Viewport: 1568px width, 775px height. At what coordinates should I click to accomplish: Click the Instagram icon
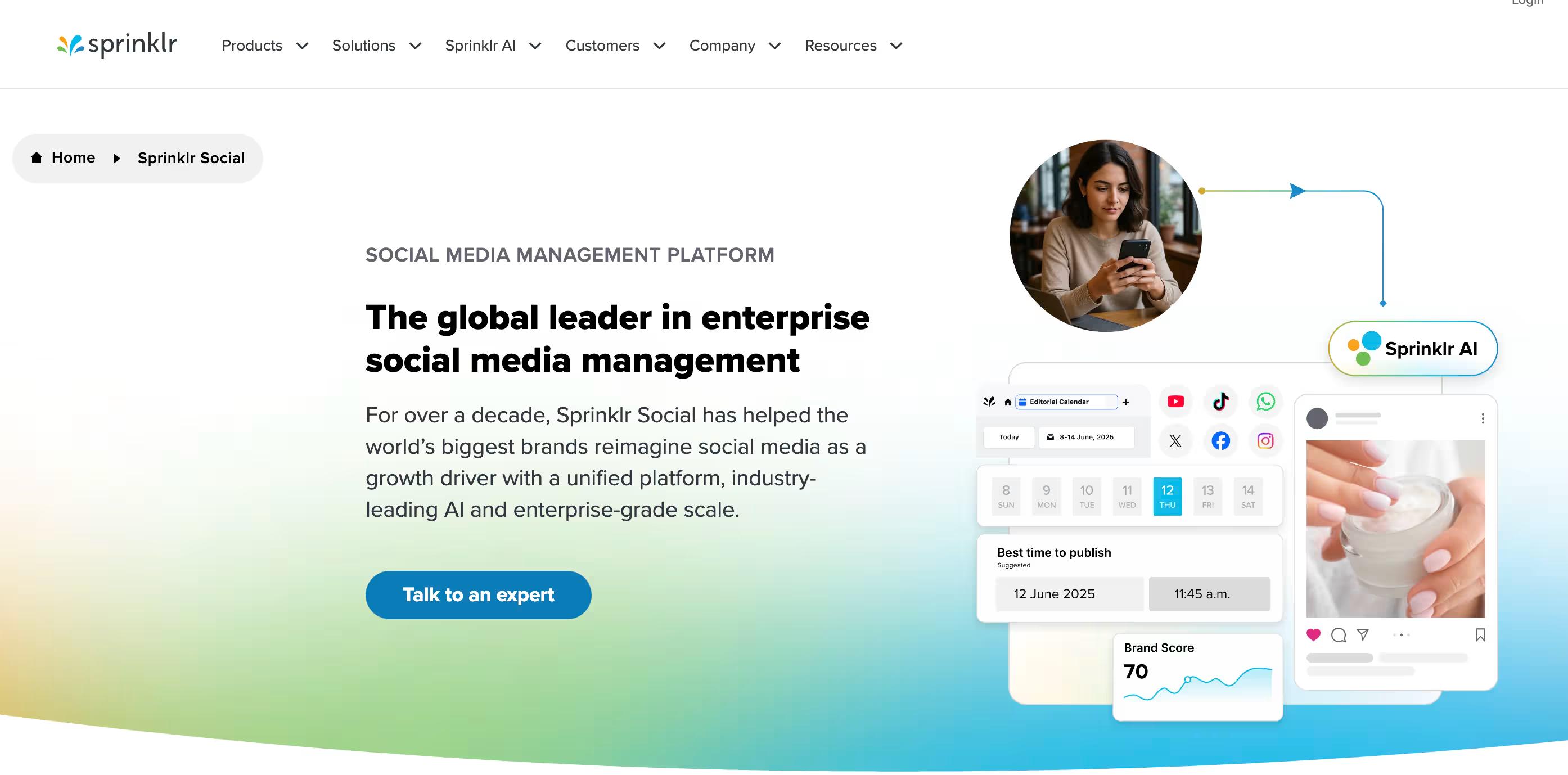tap(1265, 441)
